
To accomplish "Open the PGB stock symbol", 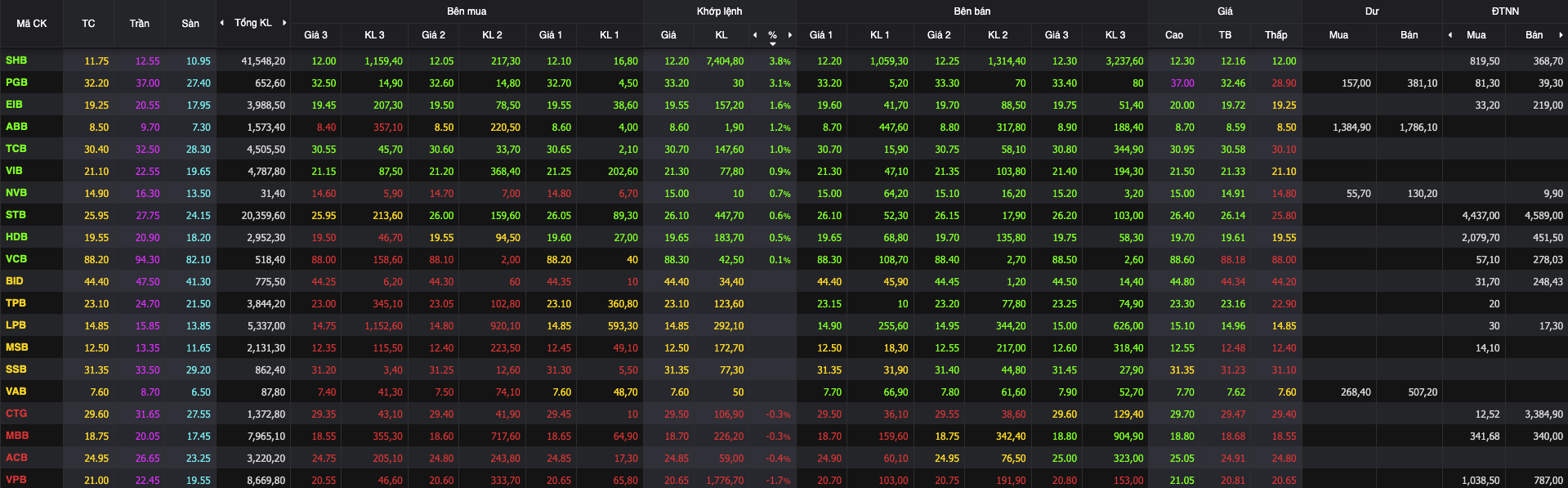I will pyautogui.click(x=16, y=83).
